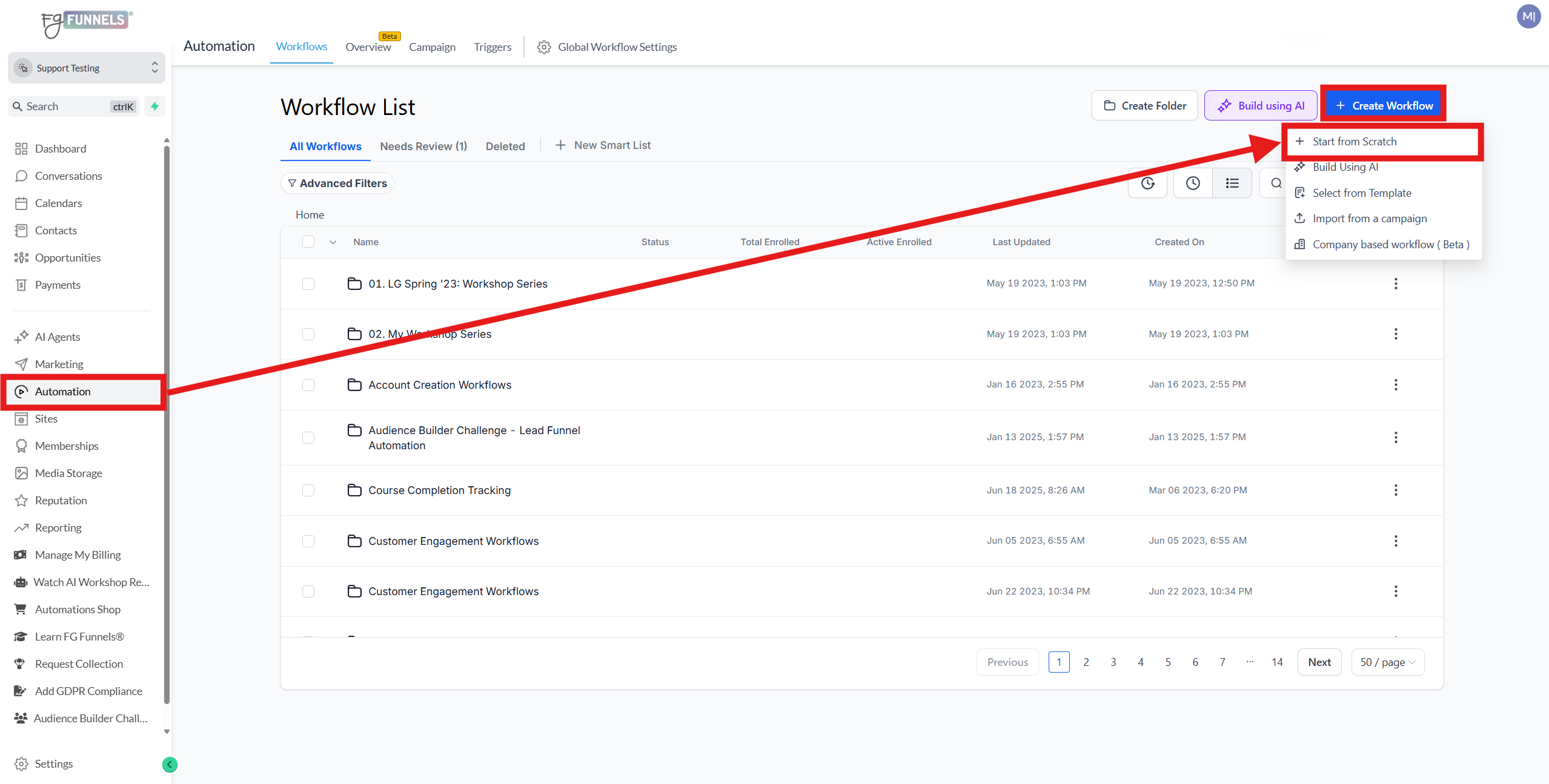Collapse sidebar with green arrow button
Viewport: 1549px width, 784px height.
pyautogui.click(x=170, y=764)
